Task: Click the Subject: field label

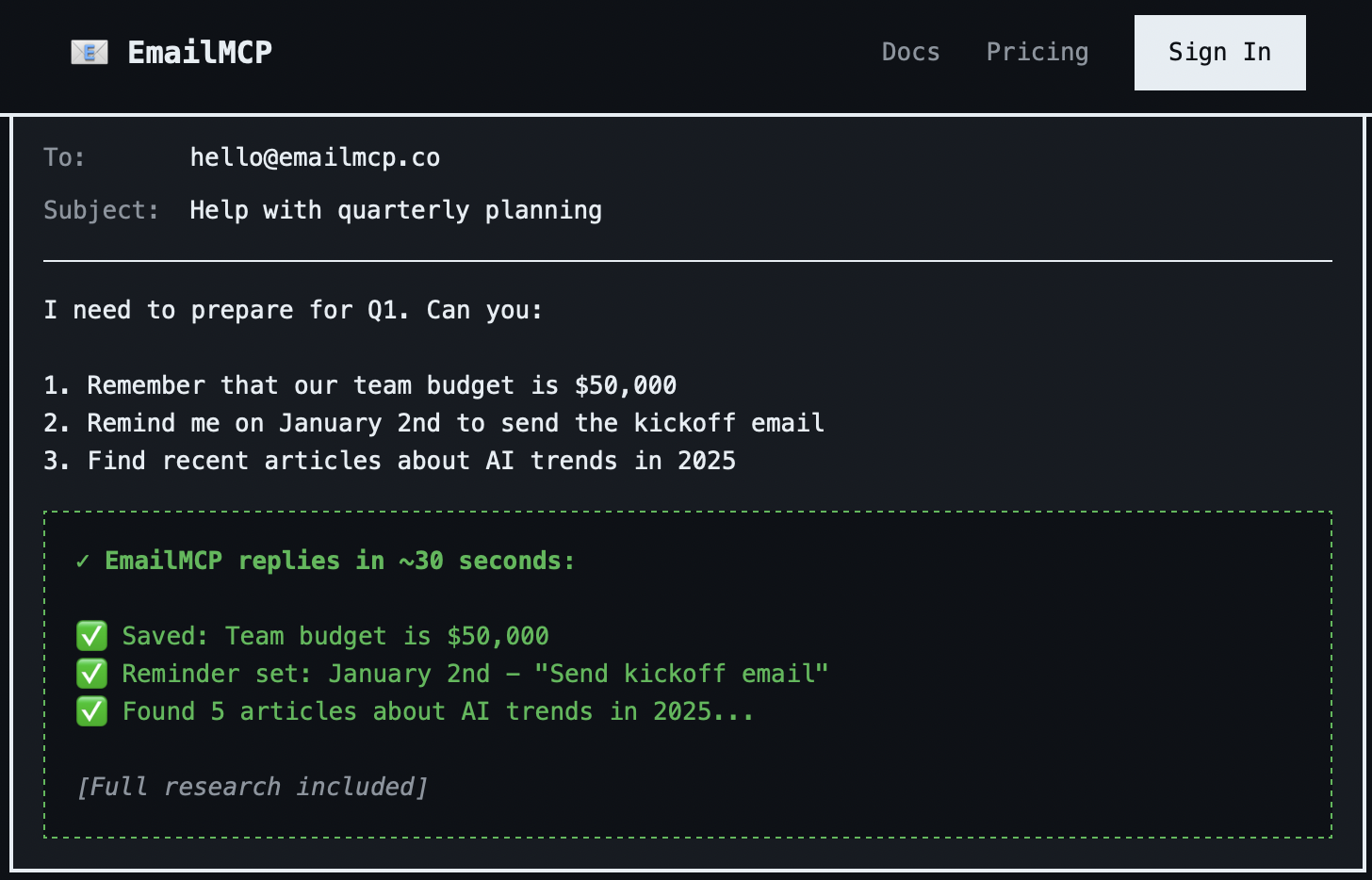Action: coord(101,210)
